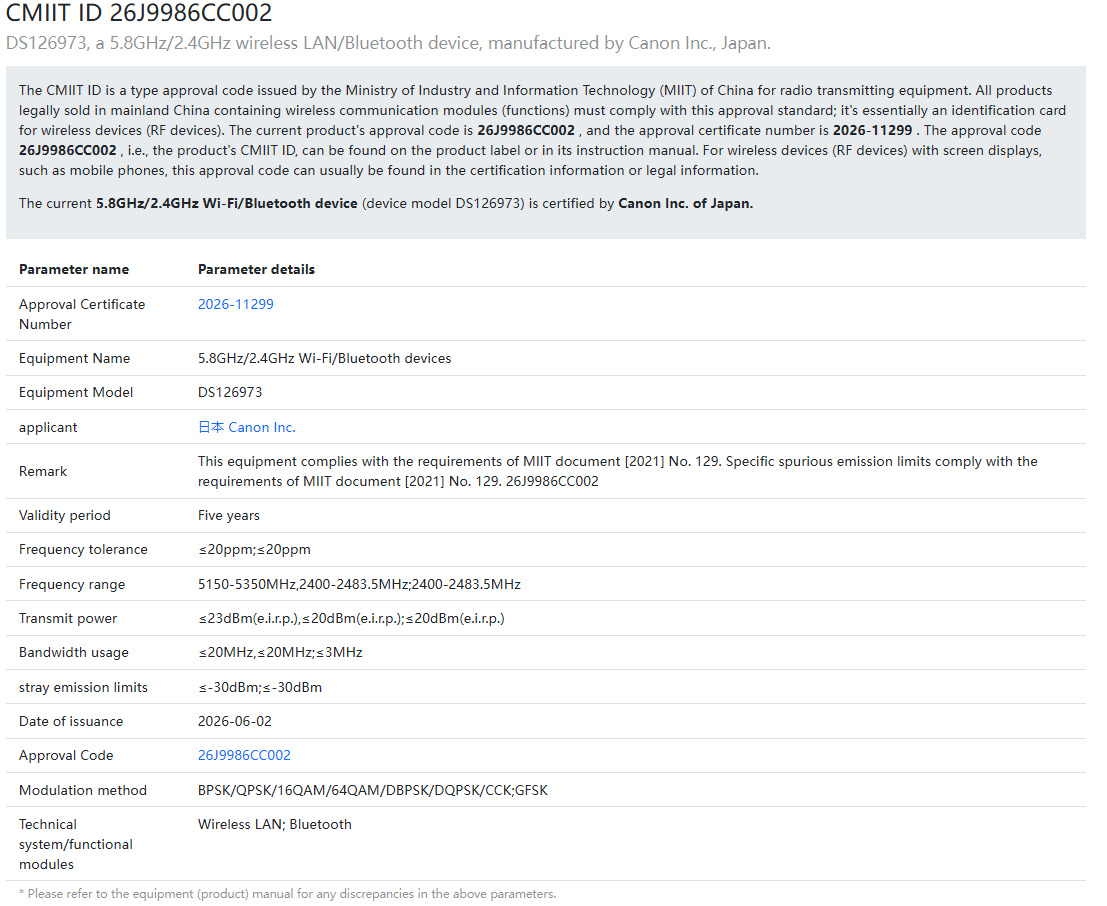Click the Equipment Model label
This screenshot has height=906, width=1107.
point(76,392)
